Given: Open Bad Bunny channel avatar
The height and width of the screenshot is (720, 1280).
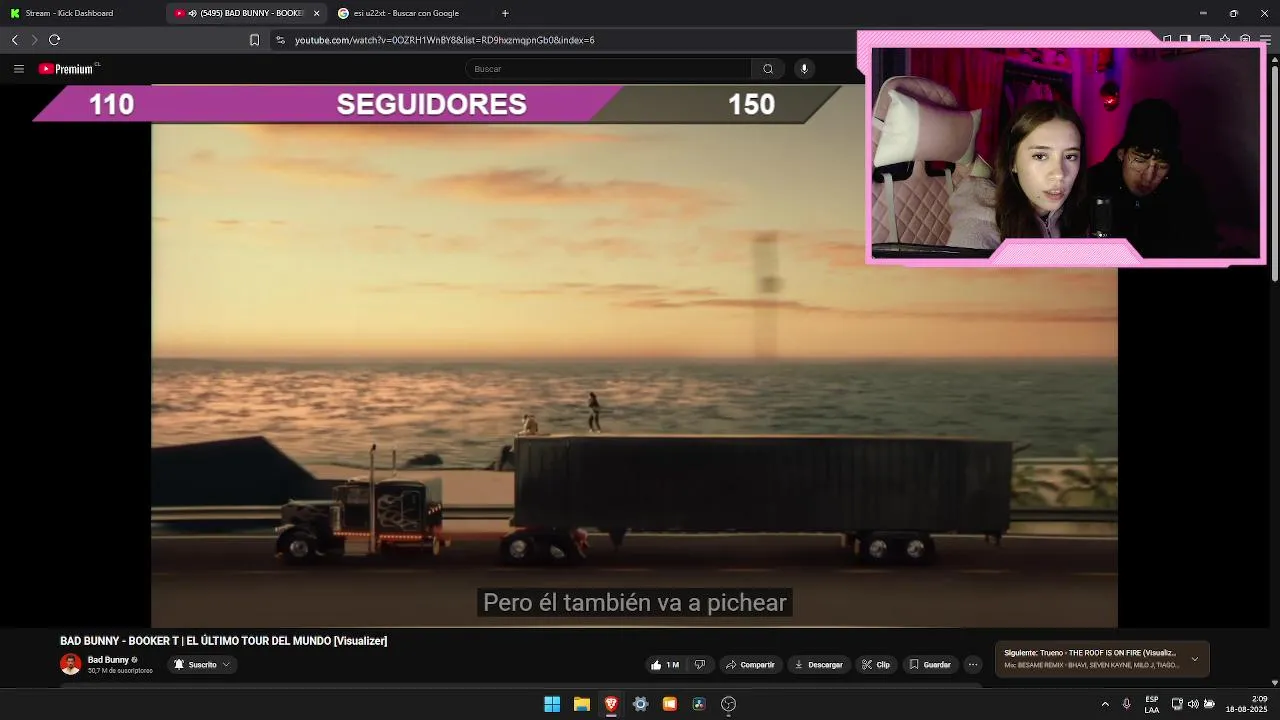Looking at the screenshot, I should pyautogui.click(x=70, y=664).
